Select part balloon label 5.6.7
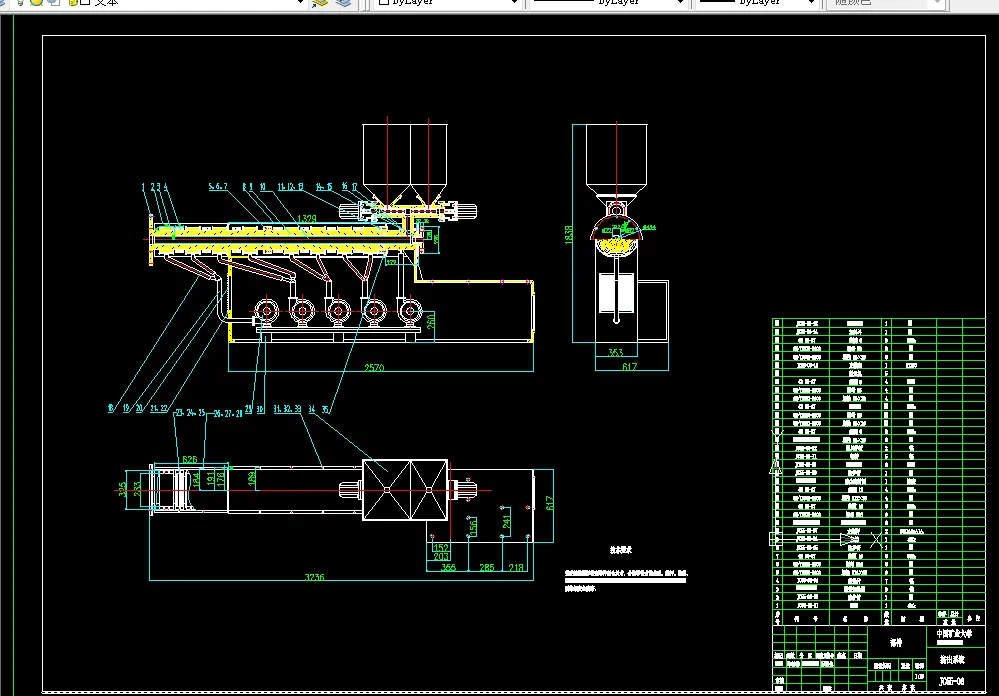This screenshot has width=999, height=696. tap(217, 187)
